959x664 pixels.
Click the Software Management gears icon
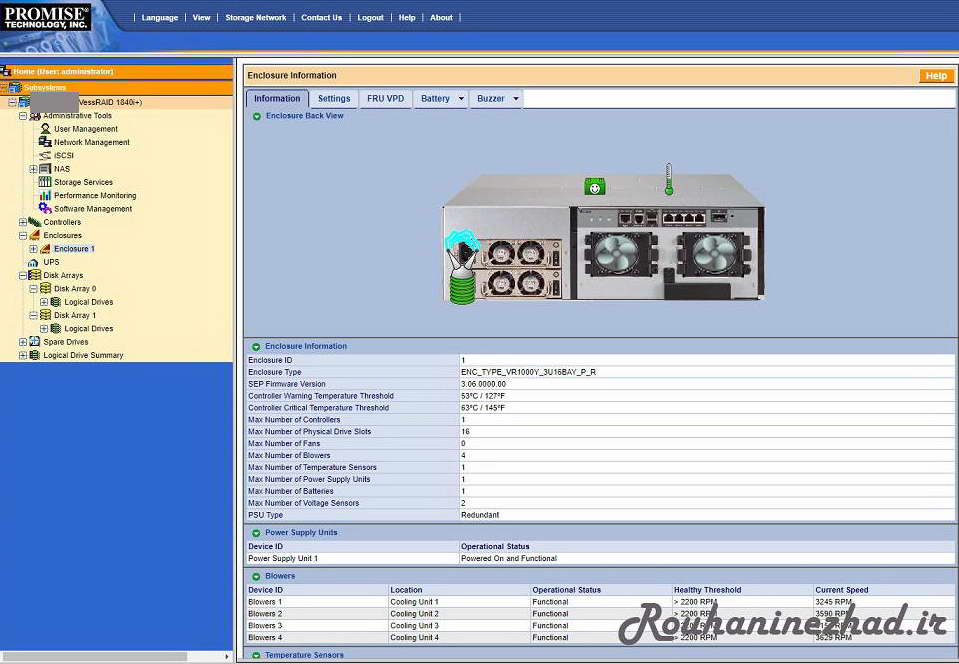tap(45, 208)
